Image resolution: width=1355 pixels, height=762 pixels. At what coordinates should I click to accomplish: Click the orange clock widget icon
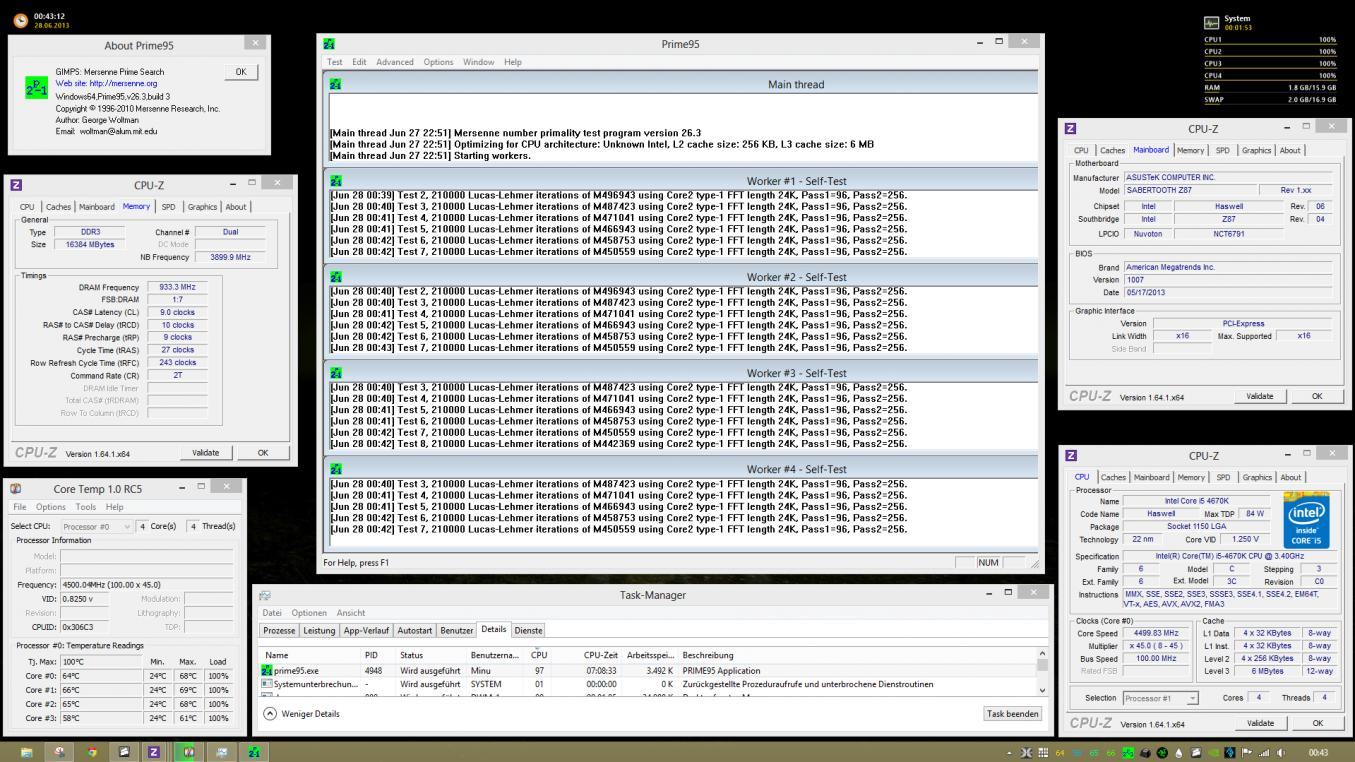tap(21, 20)
